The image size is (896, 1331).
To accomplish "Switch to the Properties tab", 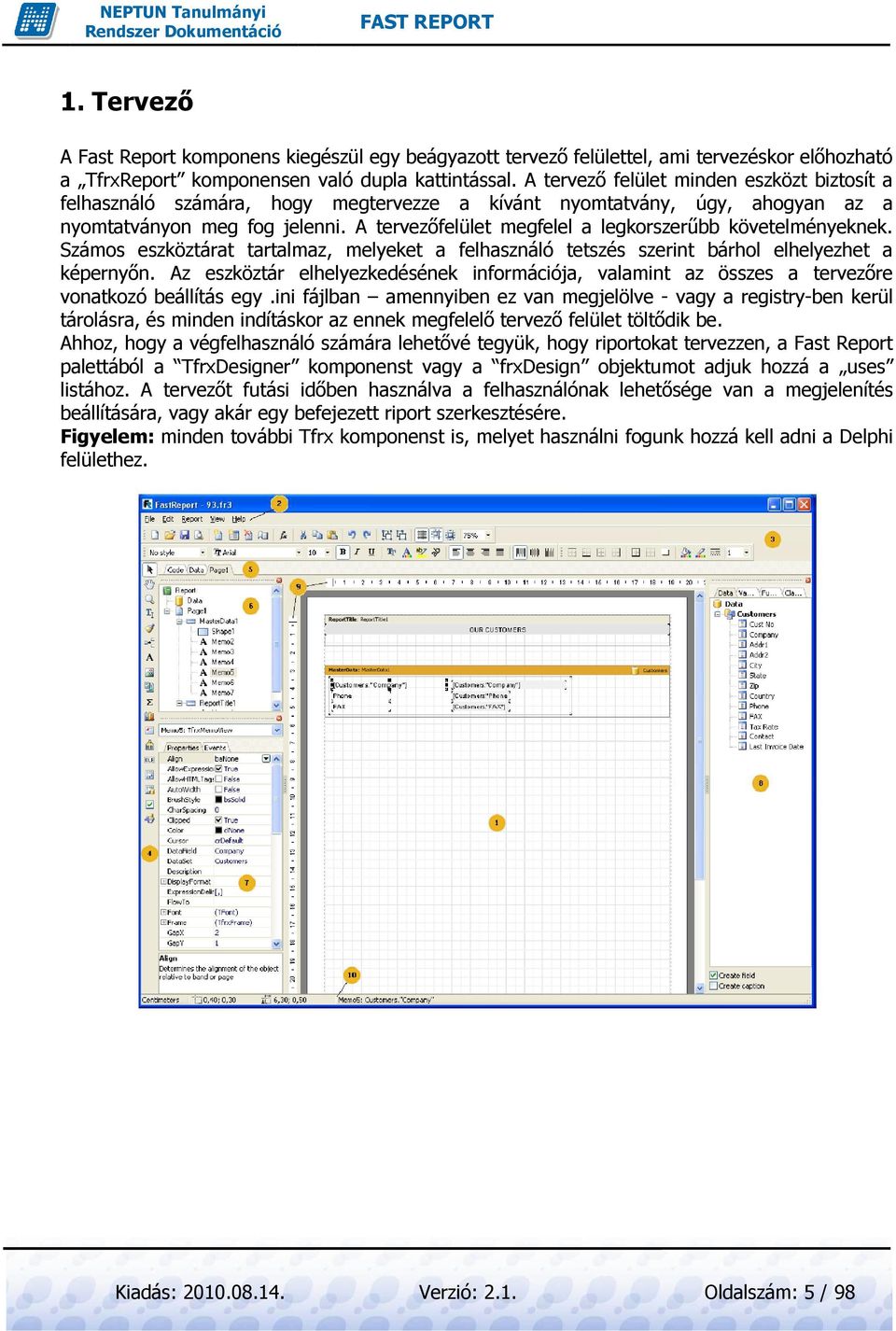I will pyautogui.click(x=183, y=748).
